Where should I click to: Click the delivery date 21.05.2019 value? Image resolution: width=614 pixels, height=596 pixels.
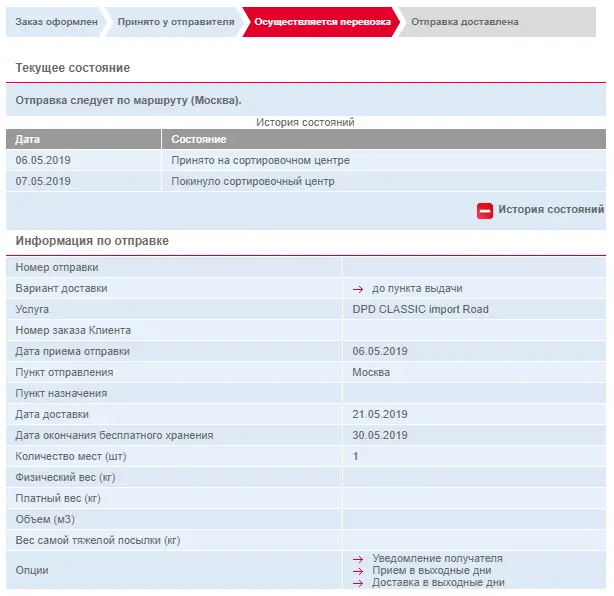[x=379, y=414]
